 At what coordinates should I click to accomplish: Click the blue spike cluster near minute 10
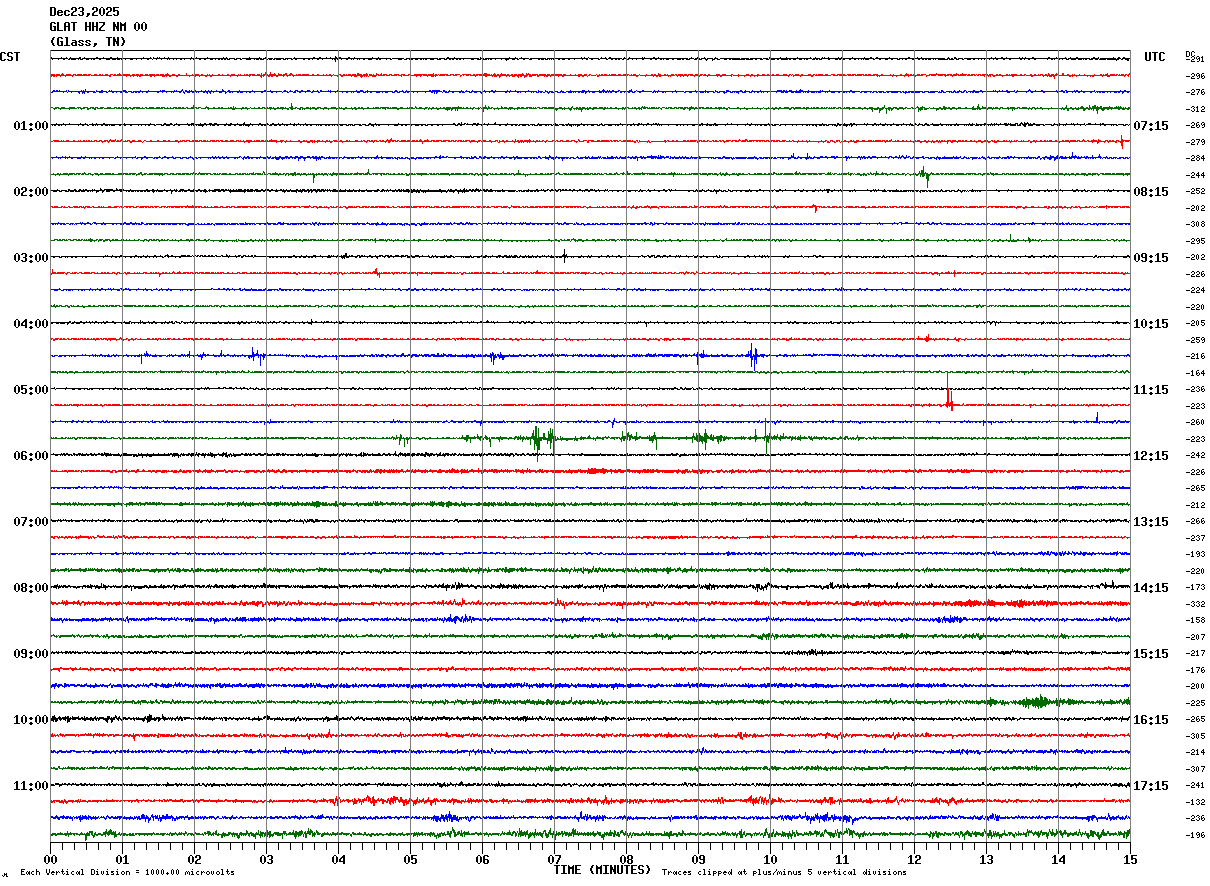(753, 355)
